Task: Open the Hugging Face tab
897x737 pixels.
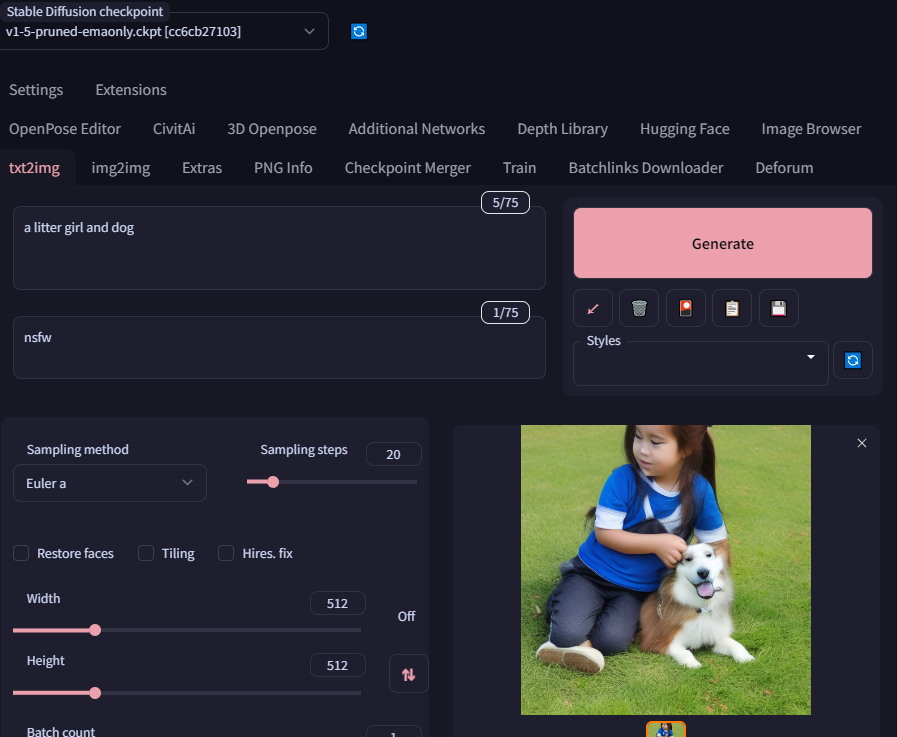Action: [685, 129]
